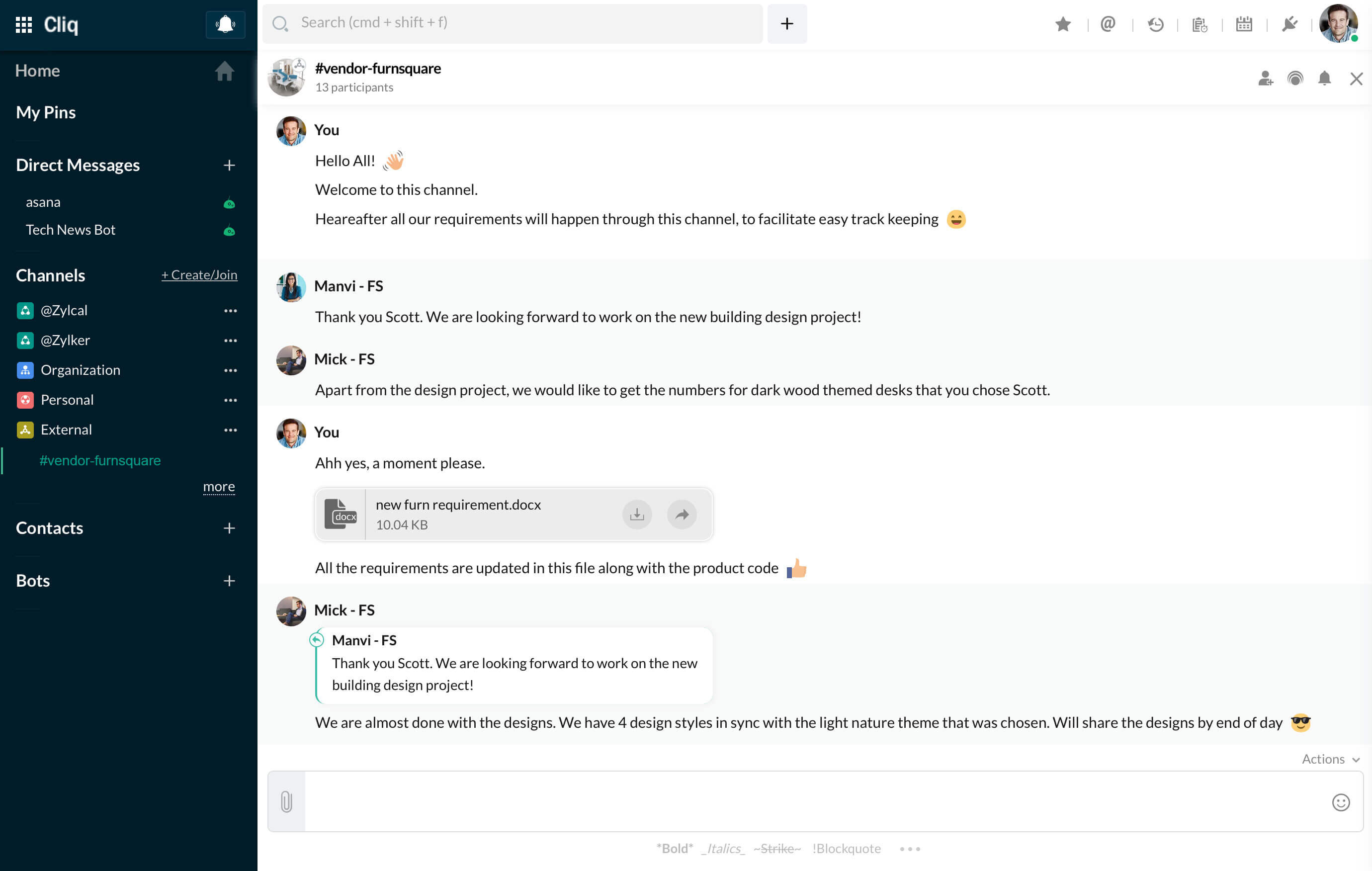Open options menu for External
Viewport: 1372px width, 871px height.
click(x=230, y=430)
